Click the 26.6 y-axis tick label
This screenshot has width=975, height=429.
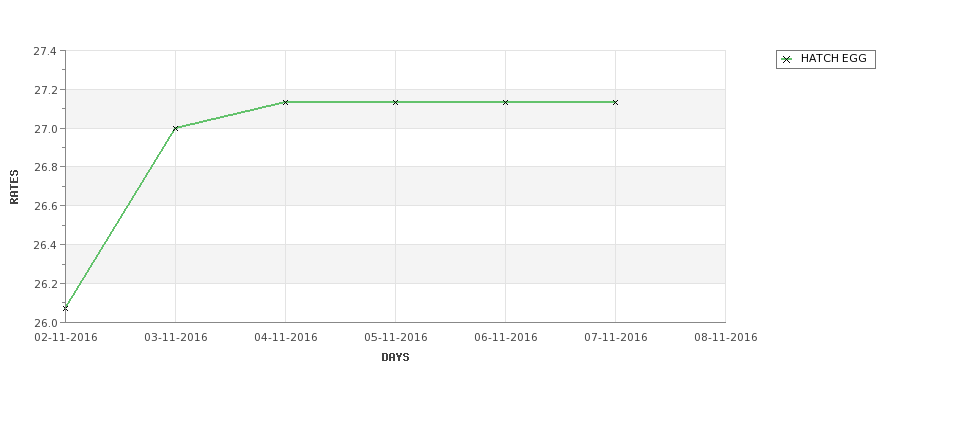point(45,206)
